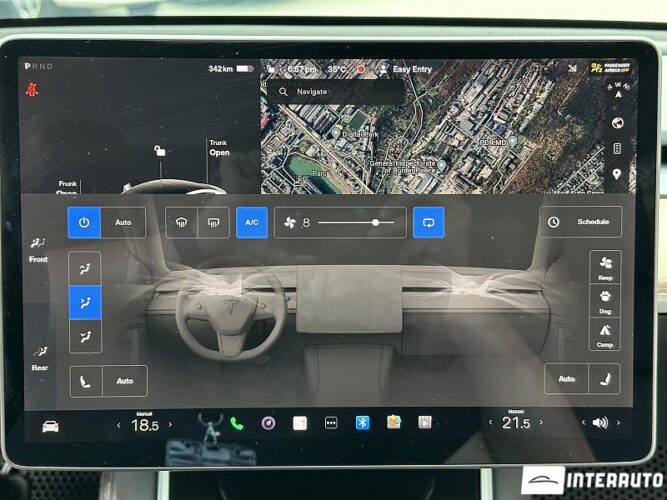Image resolution: width=667 pixels, height=500 pixels.
Task: Enable Auto climate mode
Action: click(x=123, y=223)
